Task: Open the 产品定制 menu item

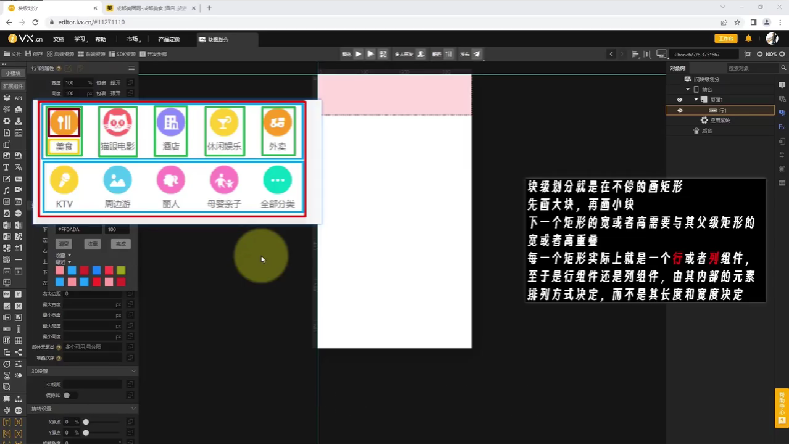Action: pyautogui.click(x=169, y=39)
